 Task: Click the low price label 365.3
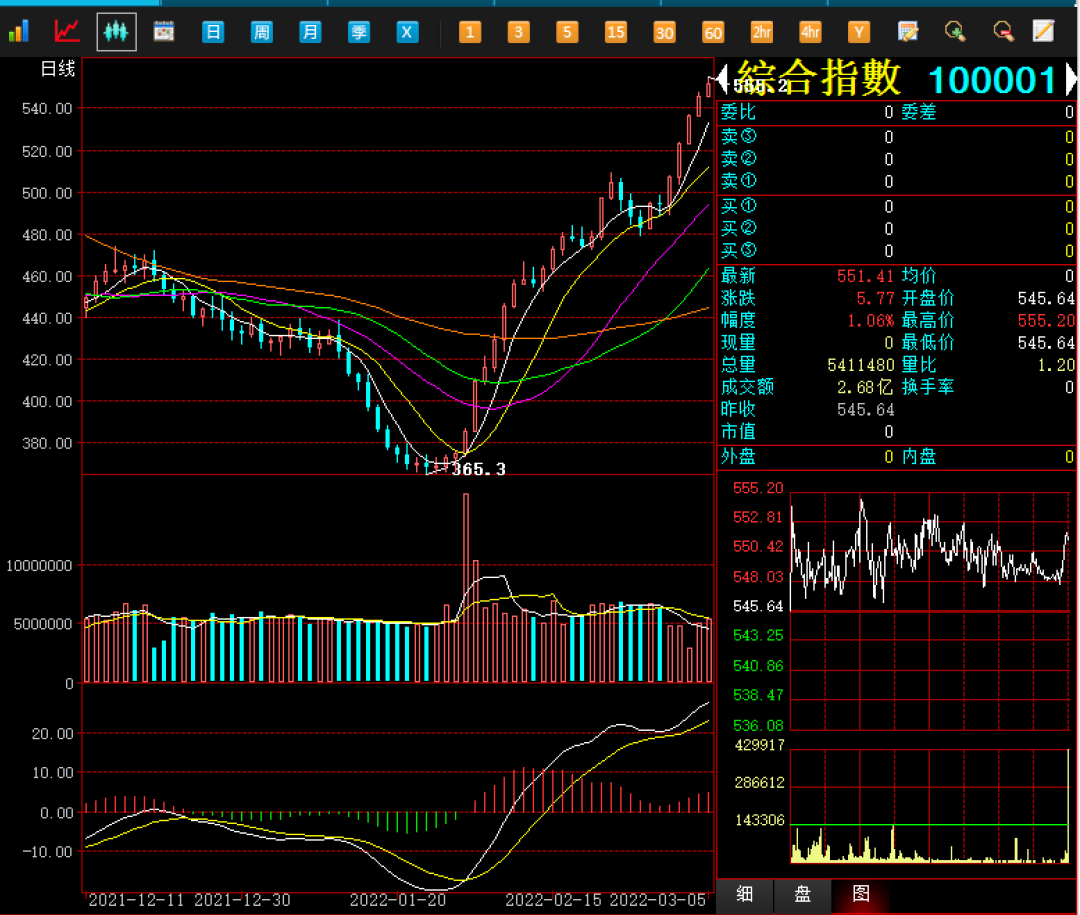coord(478,469)
